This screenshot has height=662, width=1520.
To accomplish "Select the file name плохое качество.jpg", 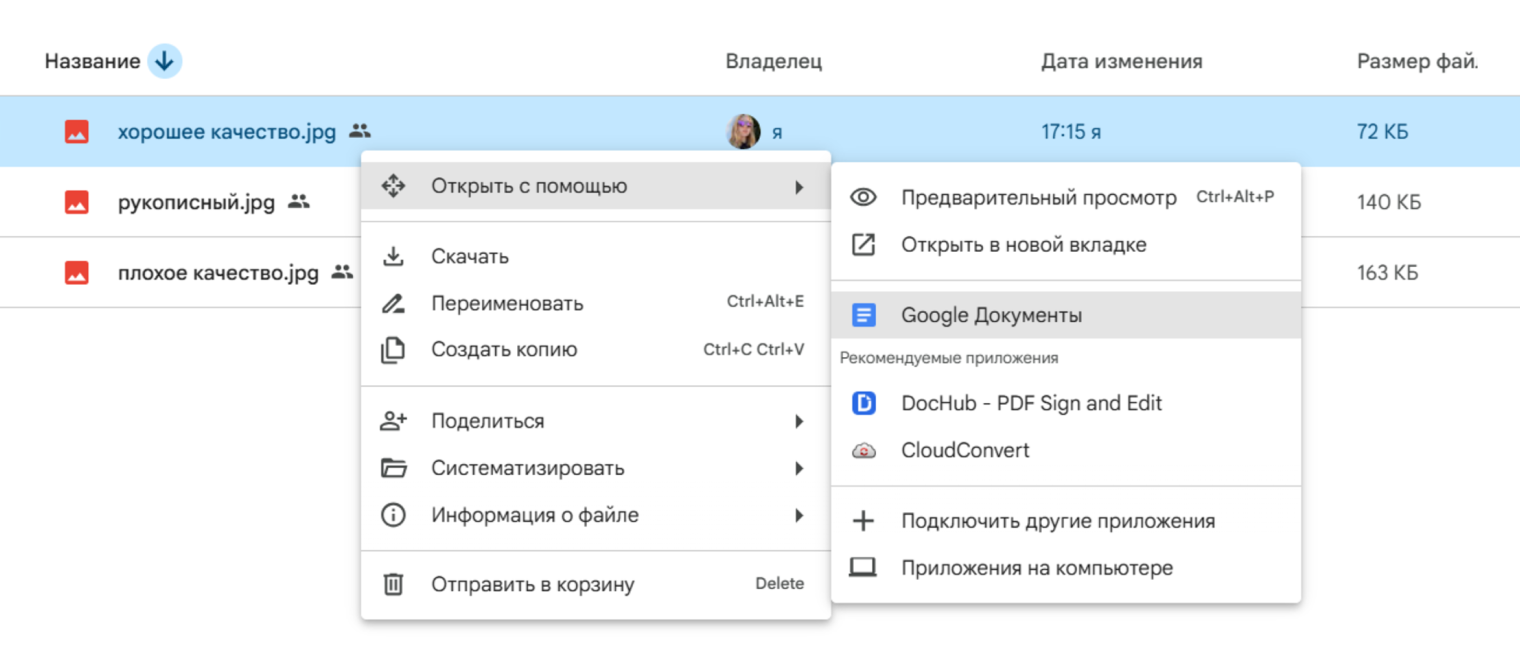I will [x=218, y=272].
